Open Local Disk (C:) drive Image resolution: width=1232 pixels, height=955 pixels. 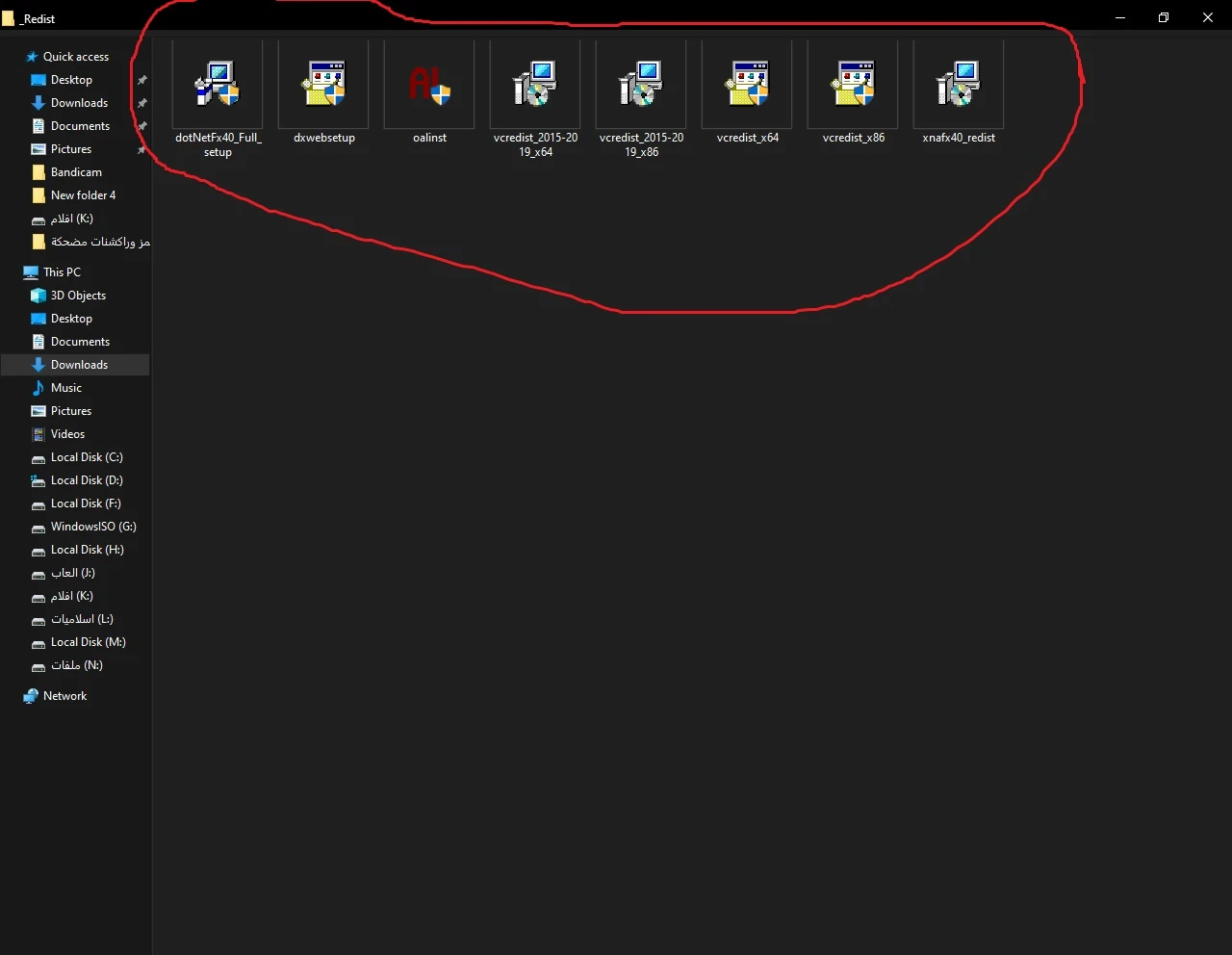pos(87,457)
